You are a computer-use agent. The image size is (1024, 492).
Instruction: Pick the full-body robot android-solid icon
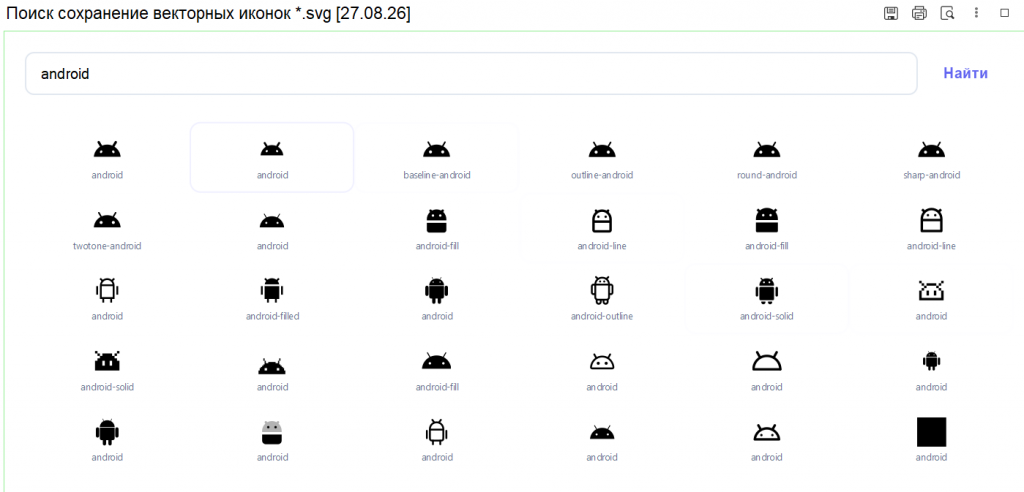[x=767, y=291]
